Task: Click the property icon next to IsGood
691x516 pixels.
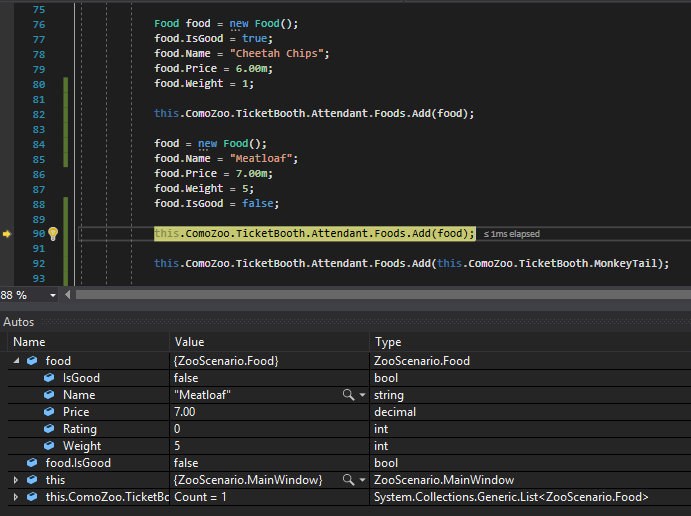Action: coord(50,378)
